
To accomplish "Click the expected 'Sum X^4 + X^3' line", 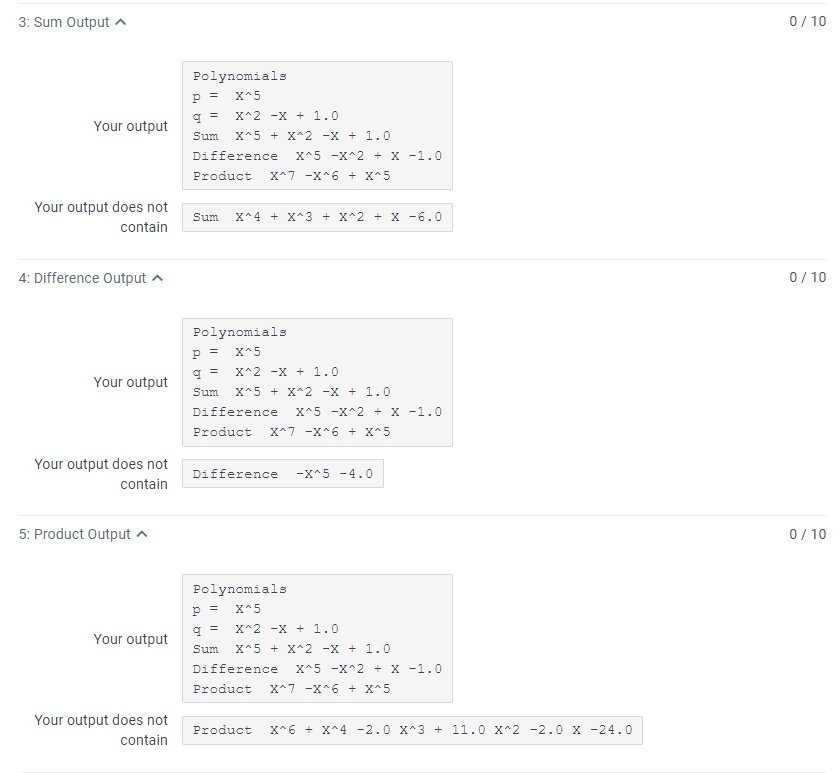I will [317, 217].
